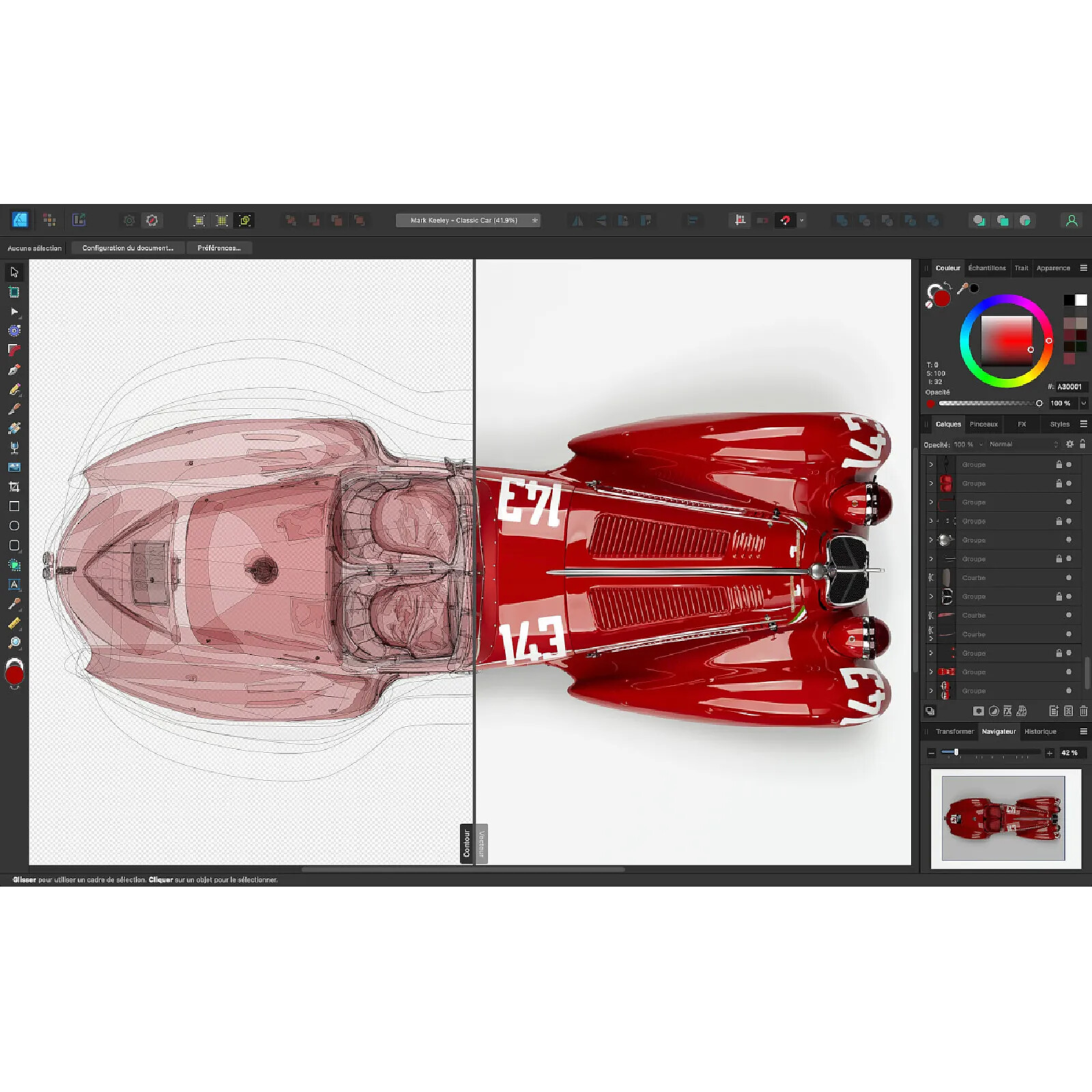
Task: Select the Rectangle shape tool
Action: tap(14, 506)
